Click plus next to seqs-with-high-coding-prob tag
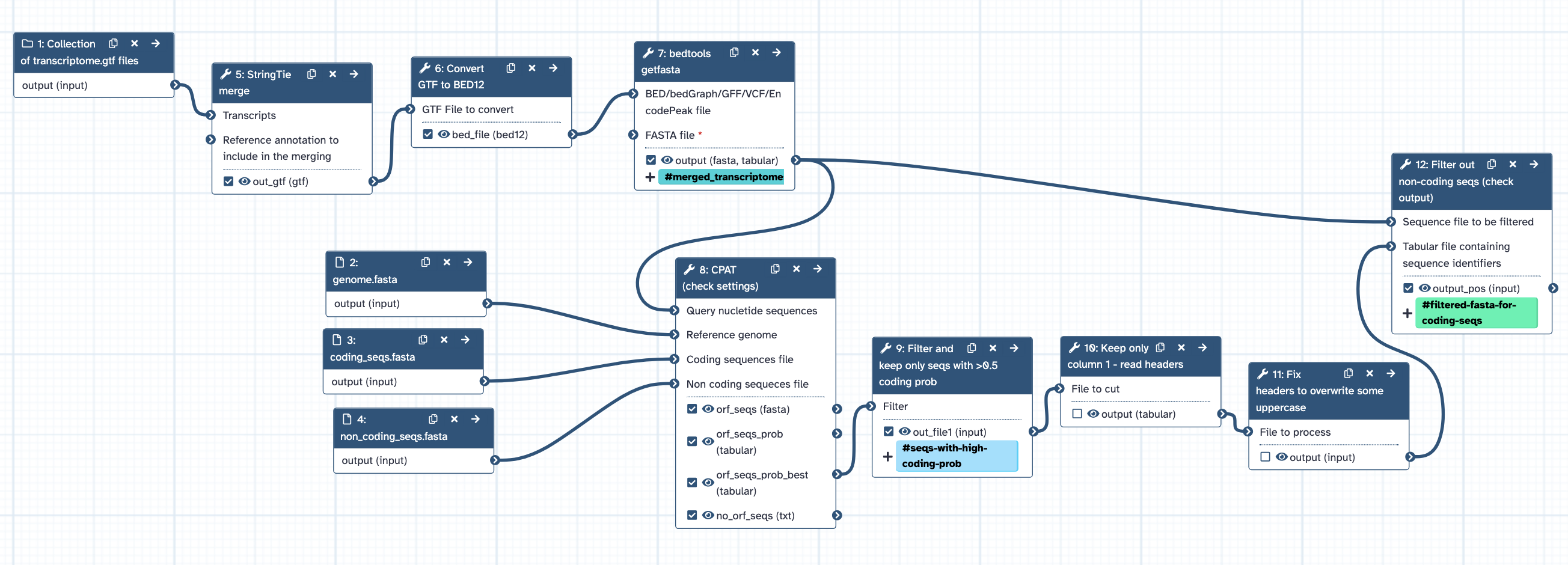This screenshot has width=1568, height=565. tap(887, 456)
